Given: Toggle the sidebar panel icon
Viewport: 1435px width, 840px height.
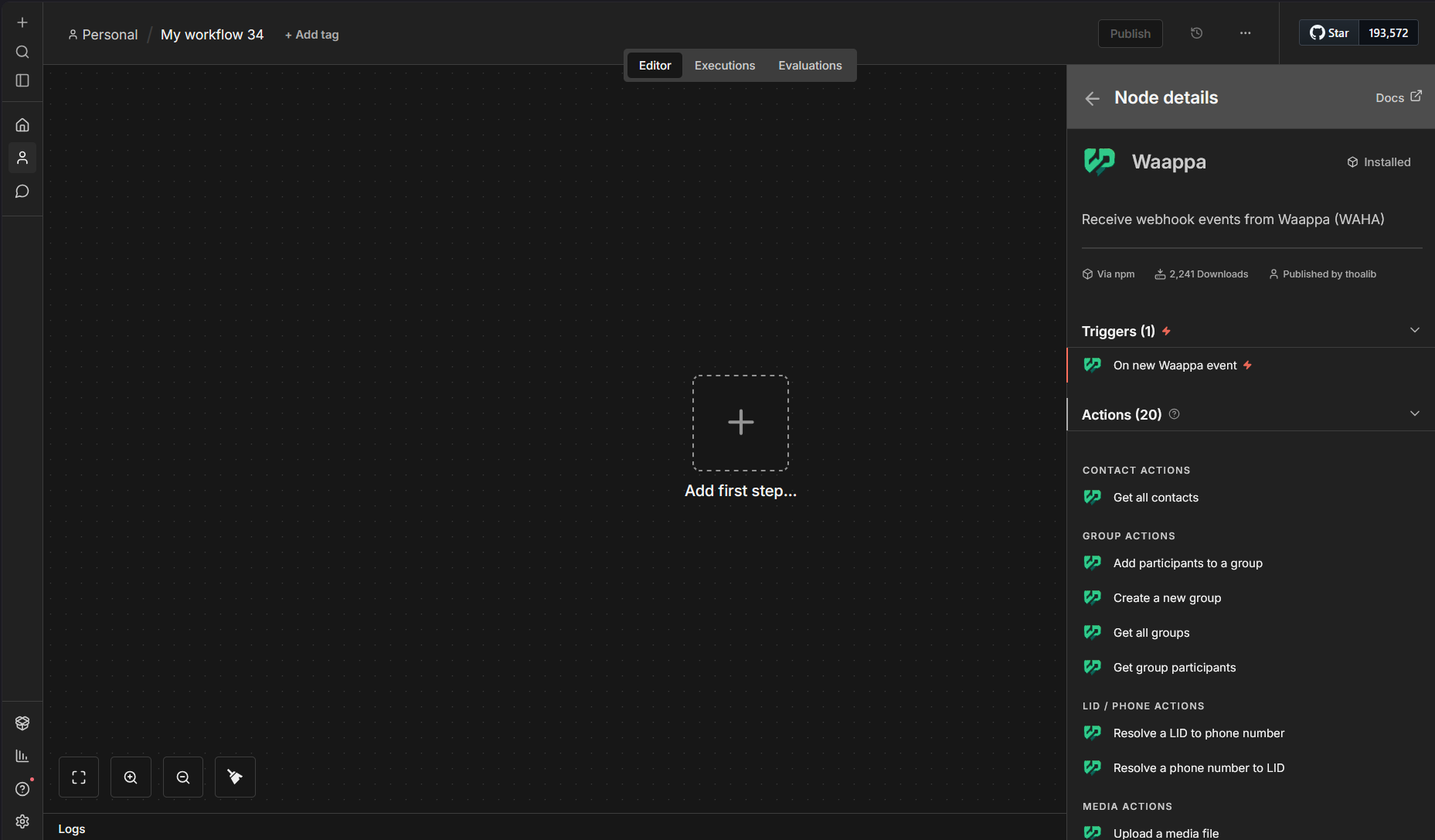Looking at the screenshot, I should tap(22, 80).
